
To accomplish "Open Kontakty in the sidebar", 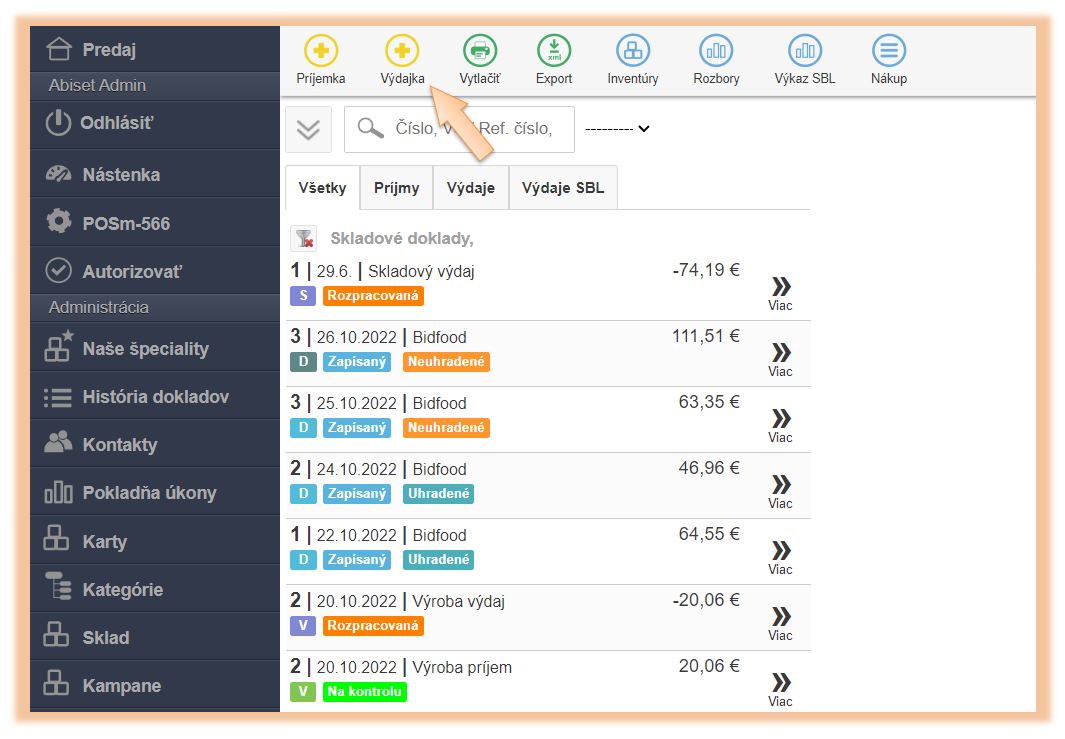I will 119,445.
